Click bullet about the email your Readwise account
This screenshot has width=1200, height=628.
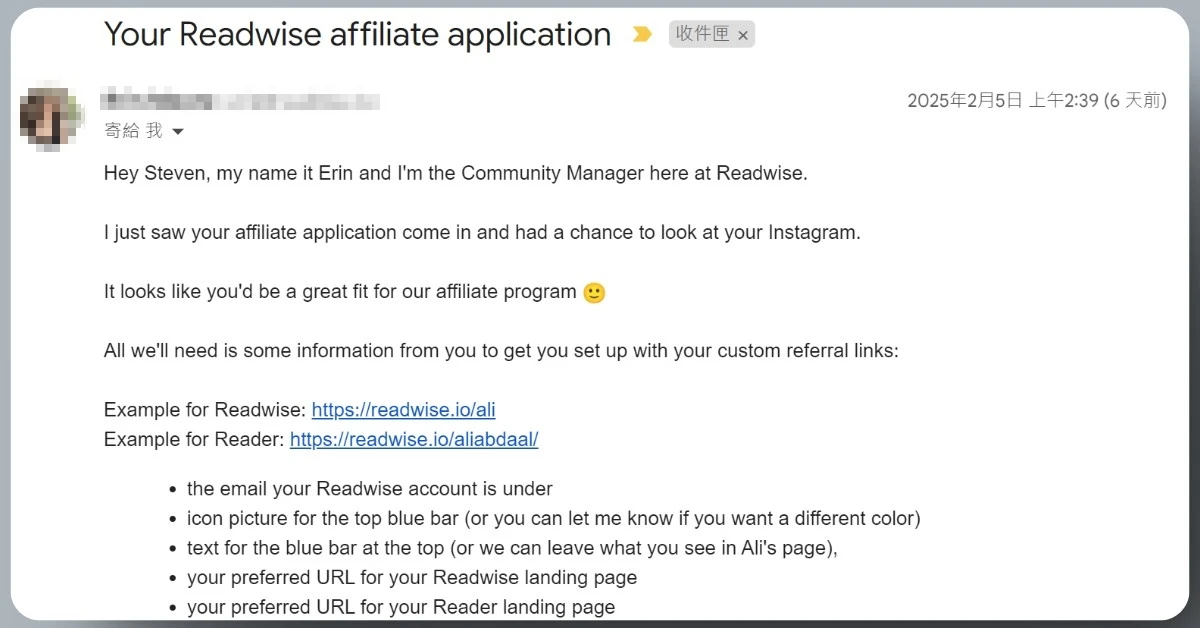tap(370, 489)
